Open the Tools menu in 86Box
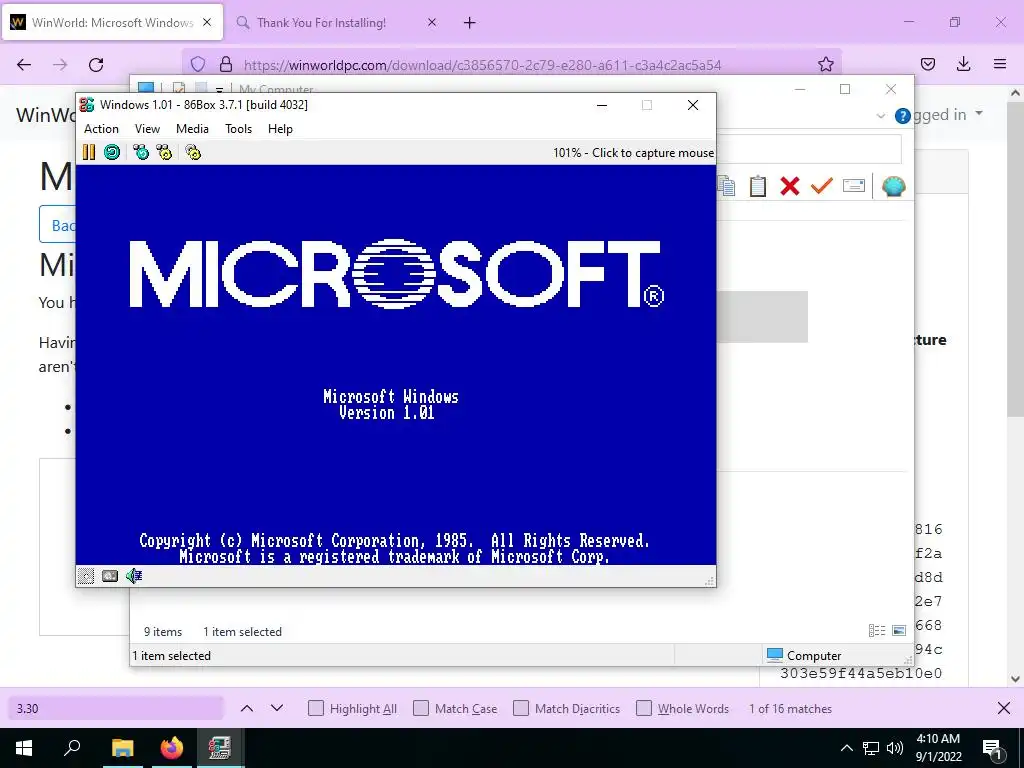1024x768 pixels. 238,129
